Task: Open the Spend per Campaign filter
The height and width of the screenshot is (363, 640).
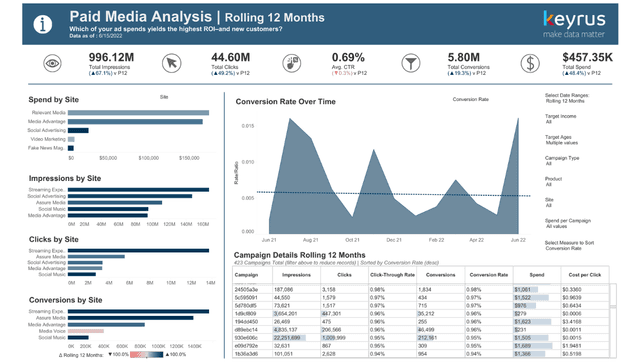Action: click(568, 223)
